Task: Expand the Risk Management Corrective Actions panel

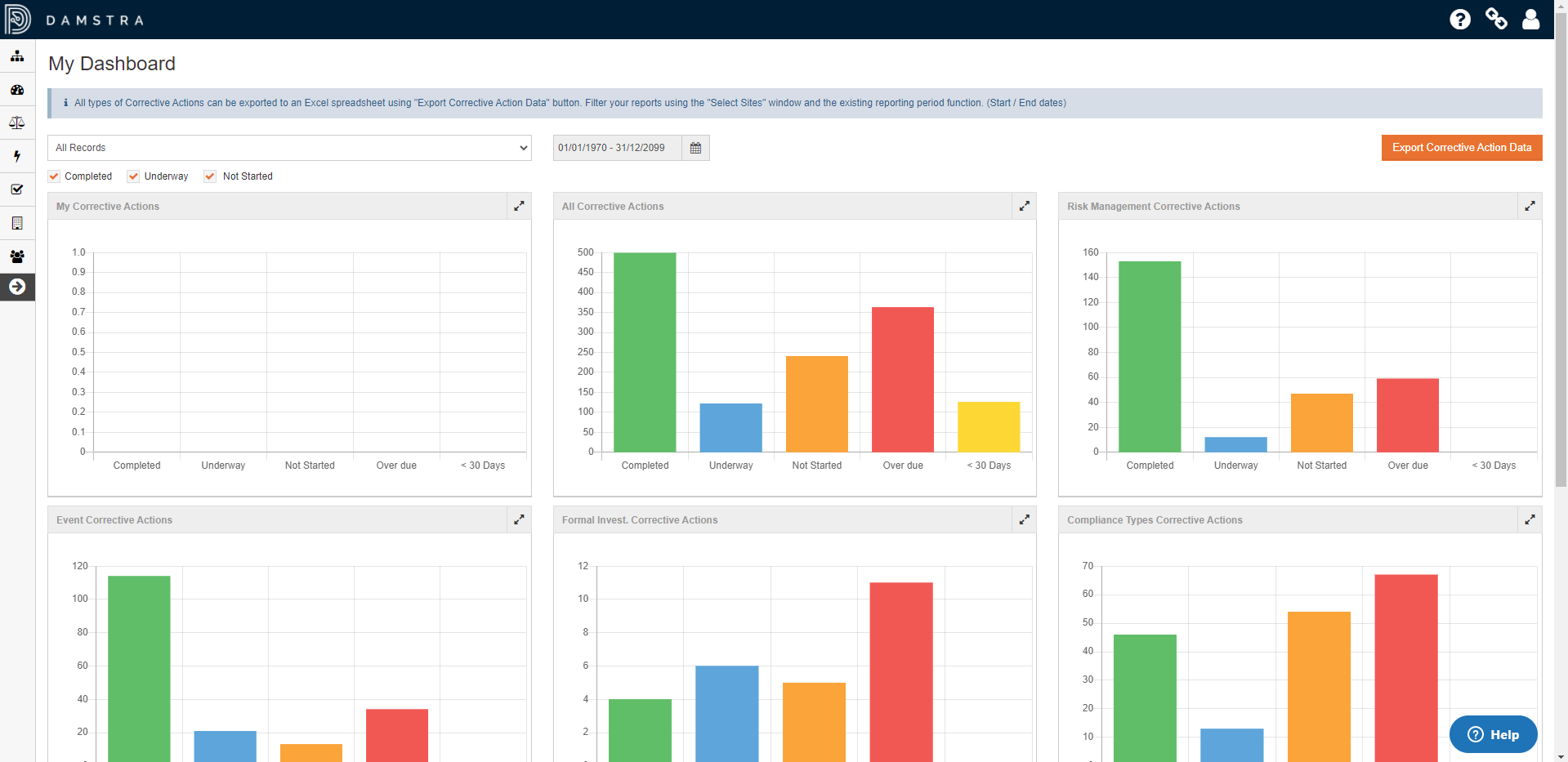Action: [1529, 206]
